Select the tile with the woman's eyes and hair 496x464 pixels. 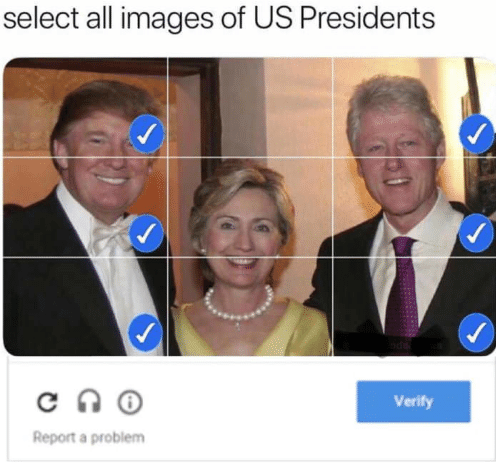[x=250, y=207]
